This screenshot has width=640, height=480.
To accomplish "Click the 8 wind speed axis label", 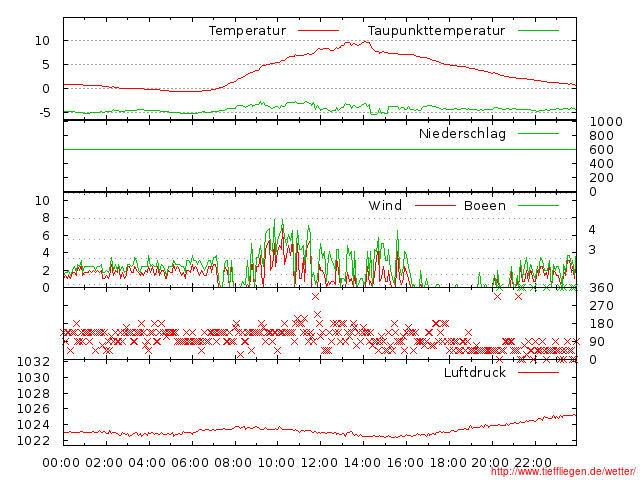I will (x=46, y=218).
